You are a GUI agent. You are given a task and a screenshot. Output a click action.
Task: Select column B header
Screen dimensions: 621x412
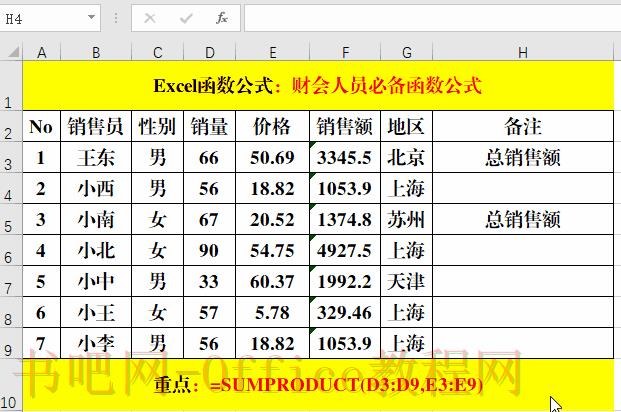[96, 52]
